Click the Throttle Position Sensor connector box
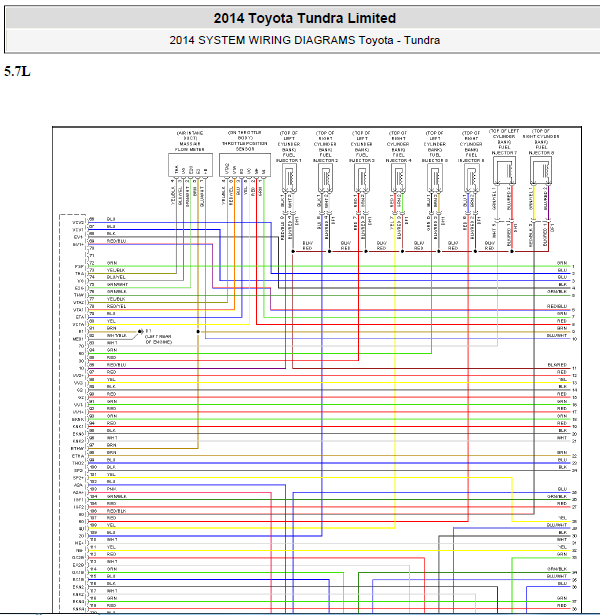 click(245, 165)
